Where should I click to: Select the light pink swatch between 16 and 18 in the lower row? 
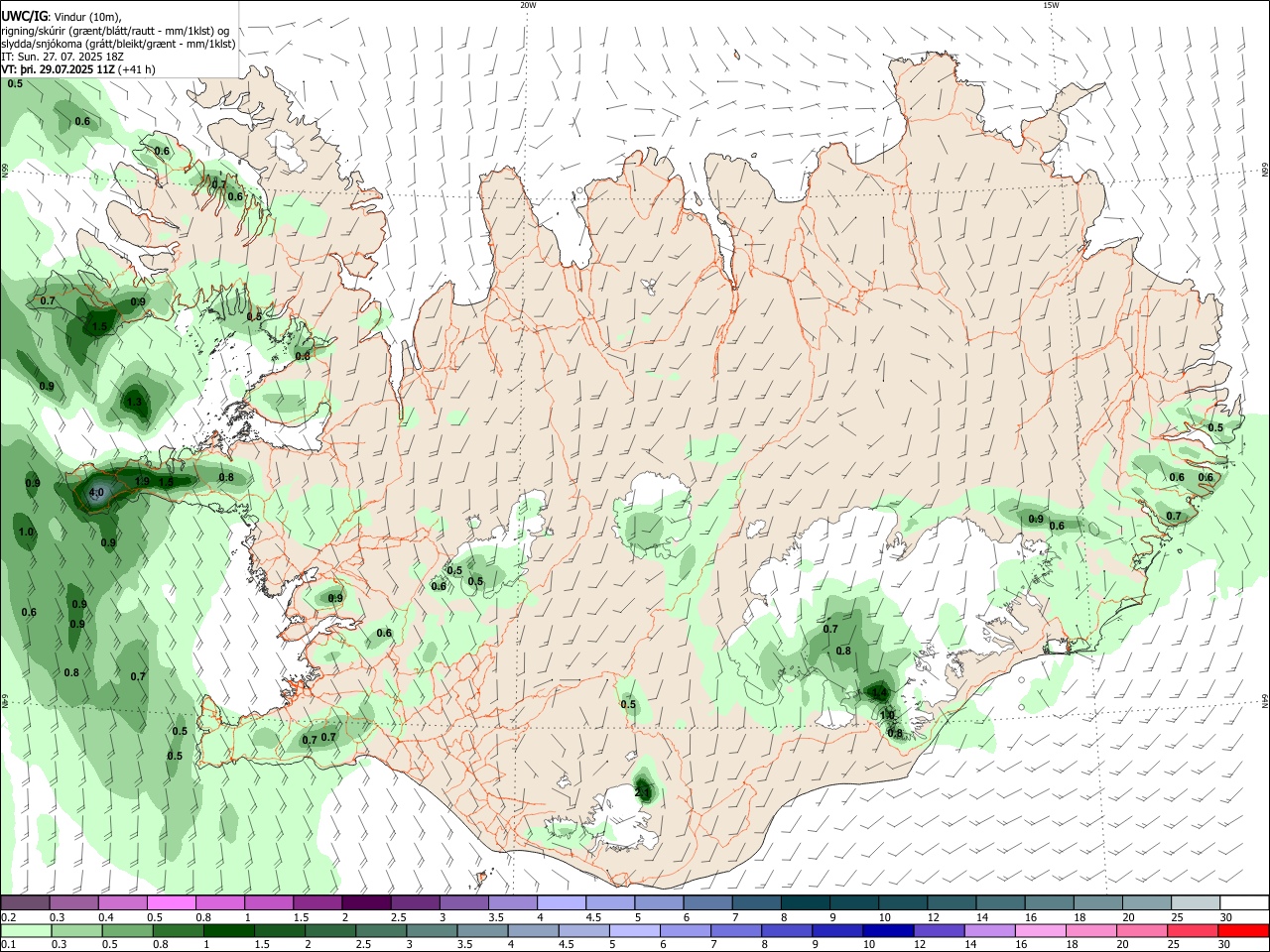click(1041, 930)
